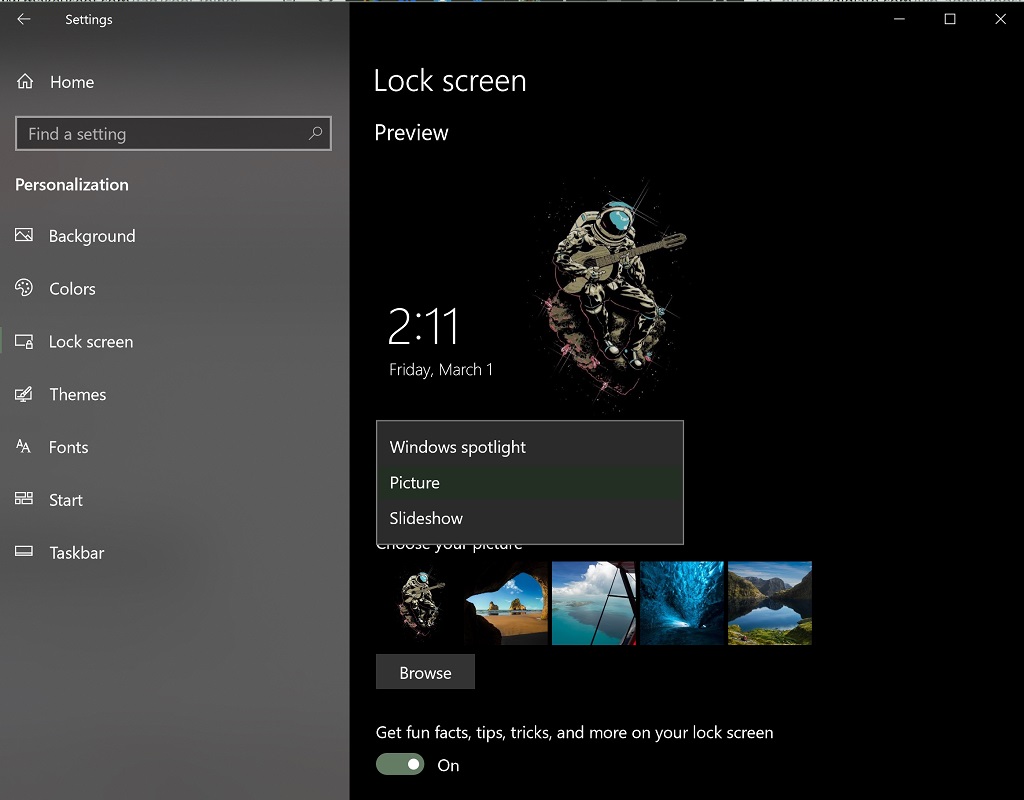
Task: Minimize the Settings window
Action: [899, 19]
